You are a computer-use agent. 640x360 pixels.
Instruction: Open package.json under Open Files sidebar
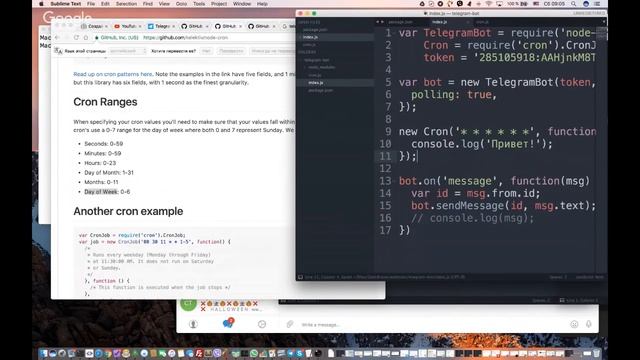(315, 29)
